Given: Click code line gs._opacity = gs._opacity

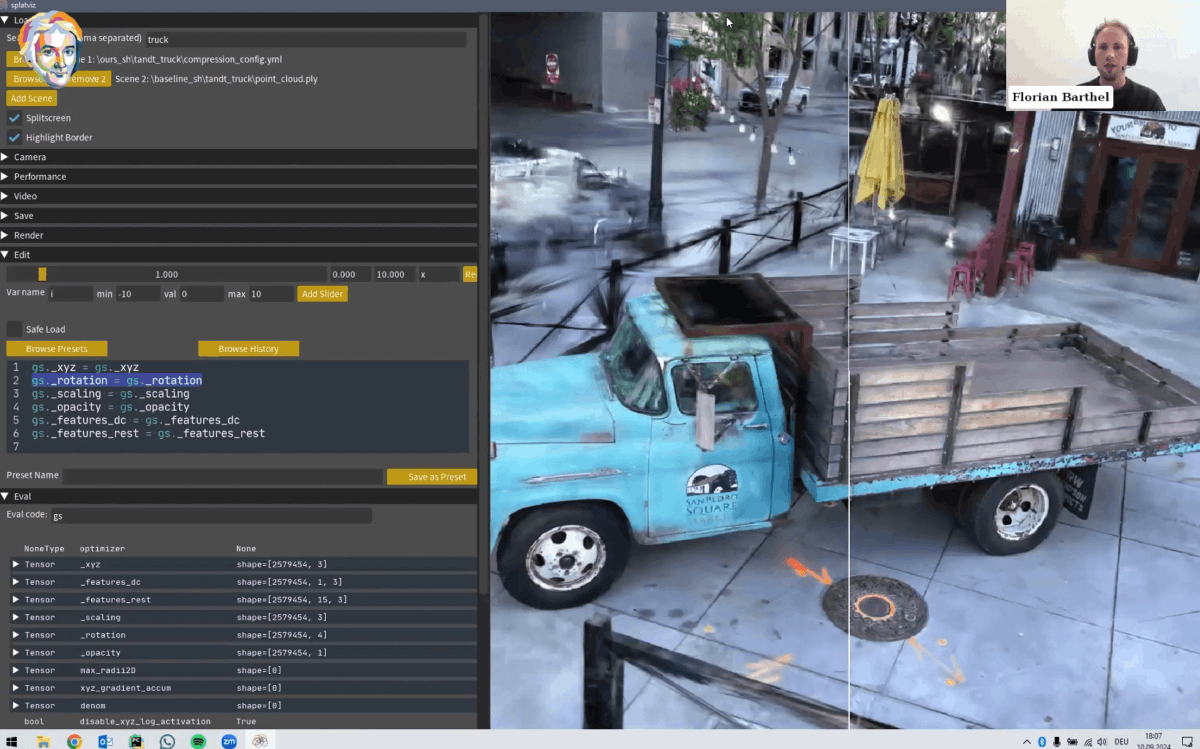Looking at the screenshot, I should 110,407.
